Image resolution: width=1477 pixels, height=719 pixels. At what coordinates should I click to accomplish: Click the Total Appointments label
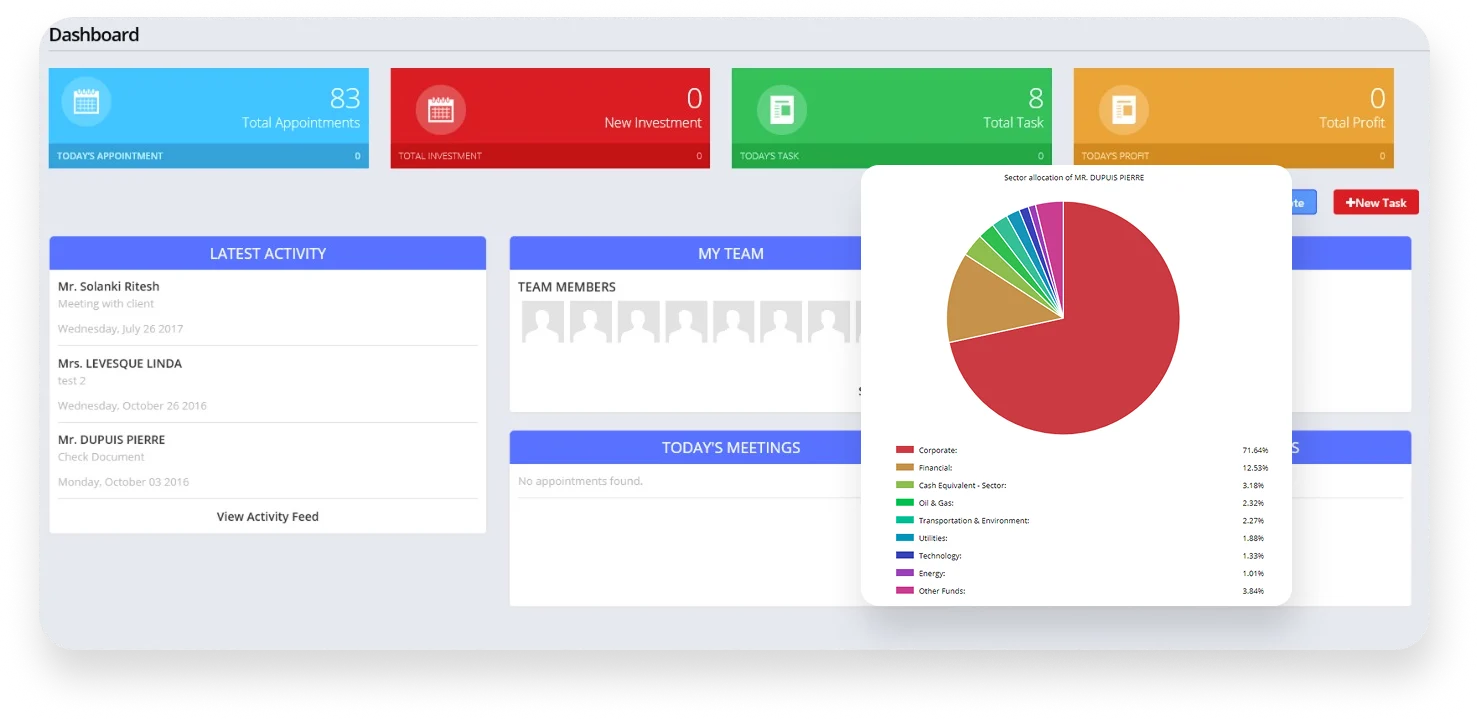tap(301, 123)
